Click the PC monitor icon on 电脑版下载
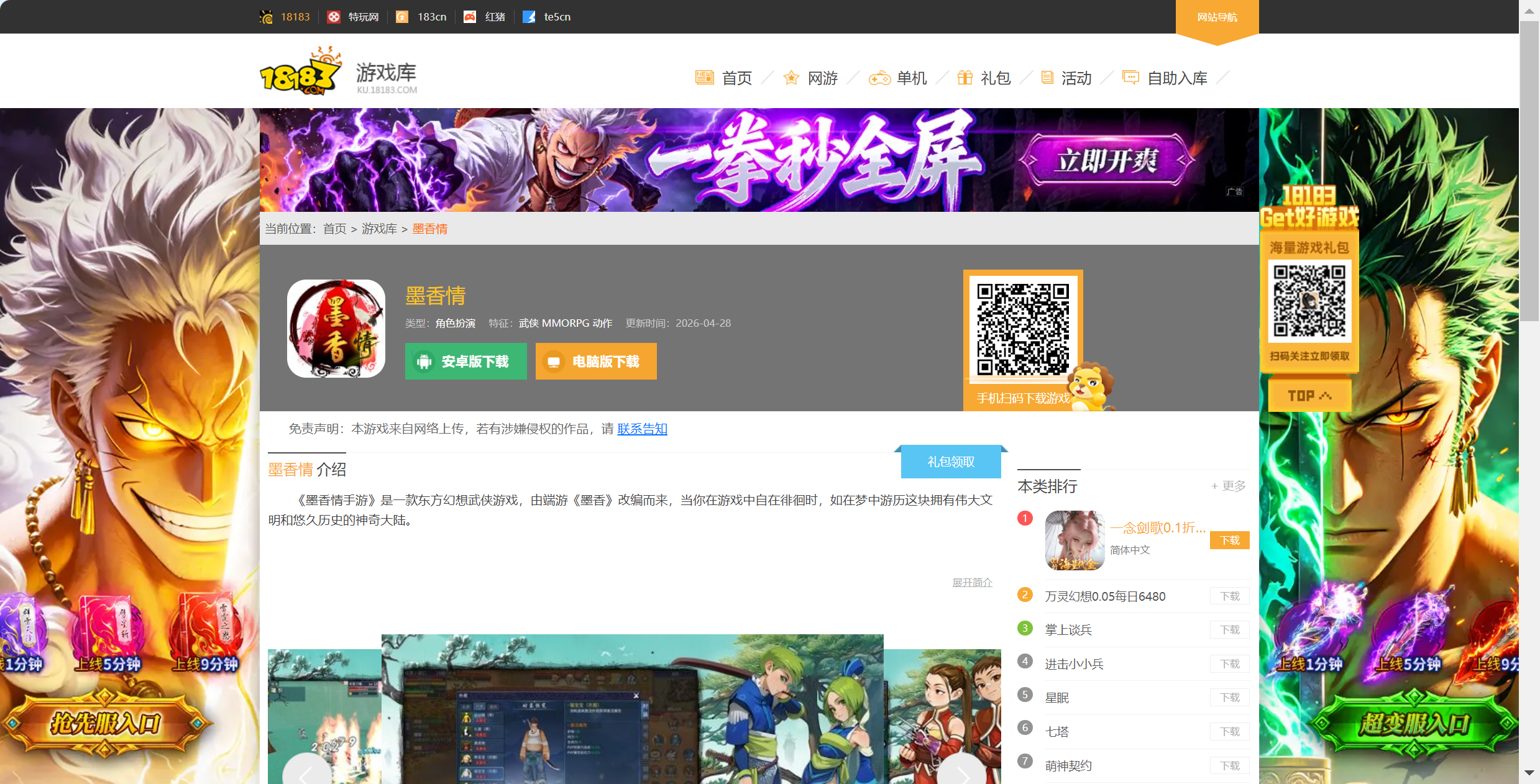 (x=554, y=362)
